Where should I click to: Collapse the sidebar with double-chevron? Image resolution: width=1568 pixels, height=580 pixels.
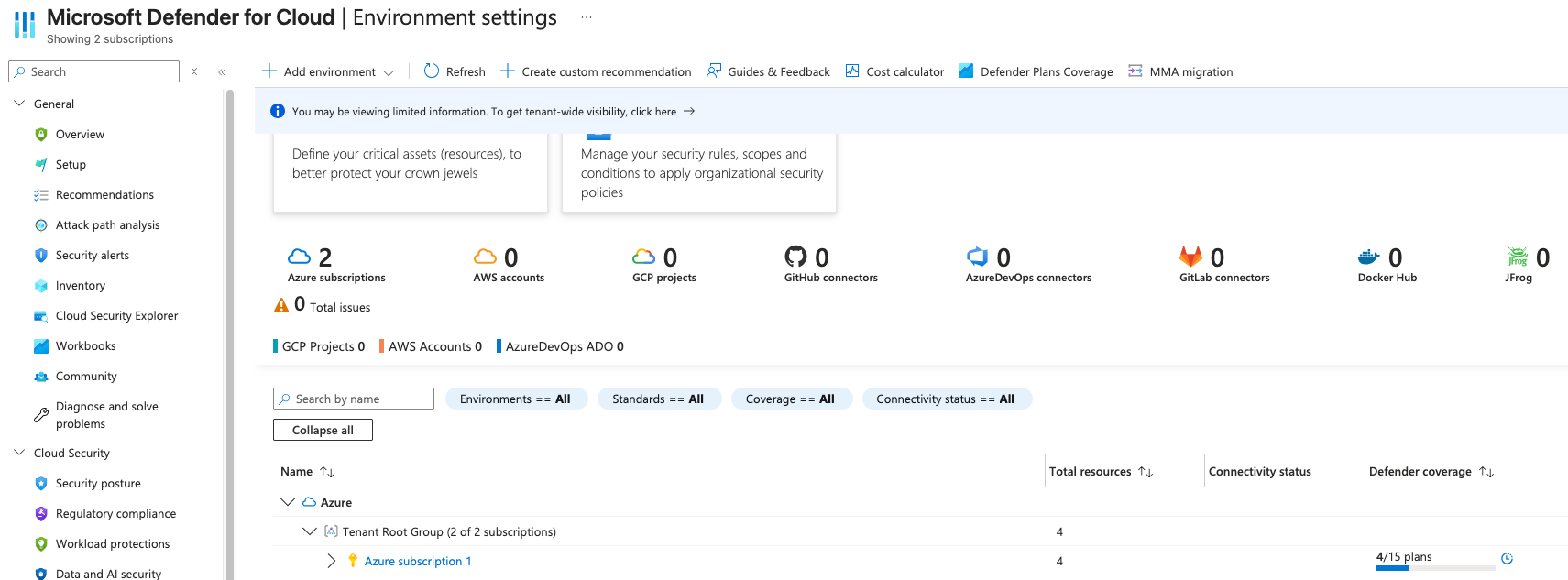(222, 71)
